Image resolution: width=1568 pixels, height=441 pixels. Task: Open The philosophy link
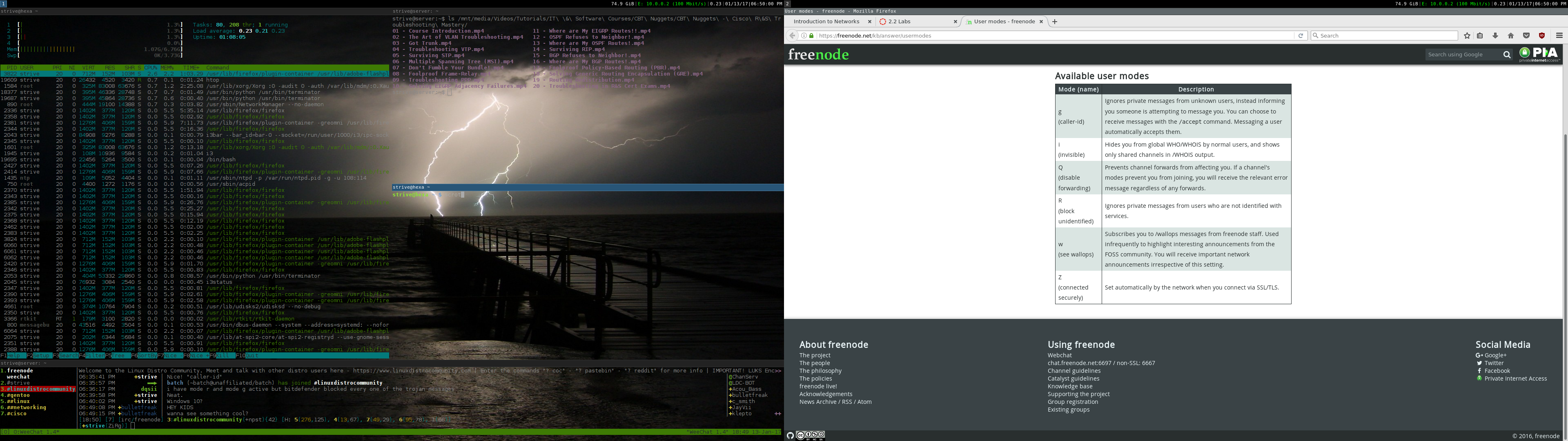[x=820, y=371]
